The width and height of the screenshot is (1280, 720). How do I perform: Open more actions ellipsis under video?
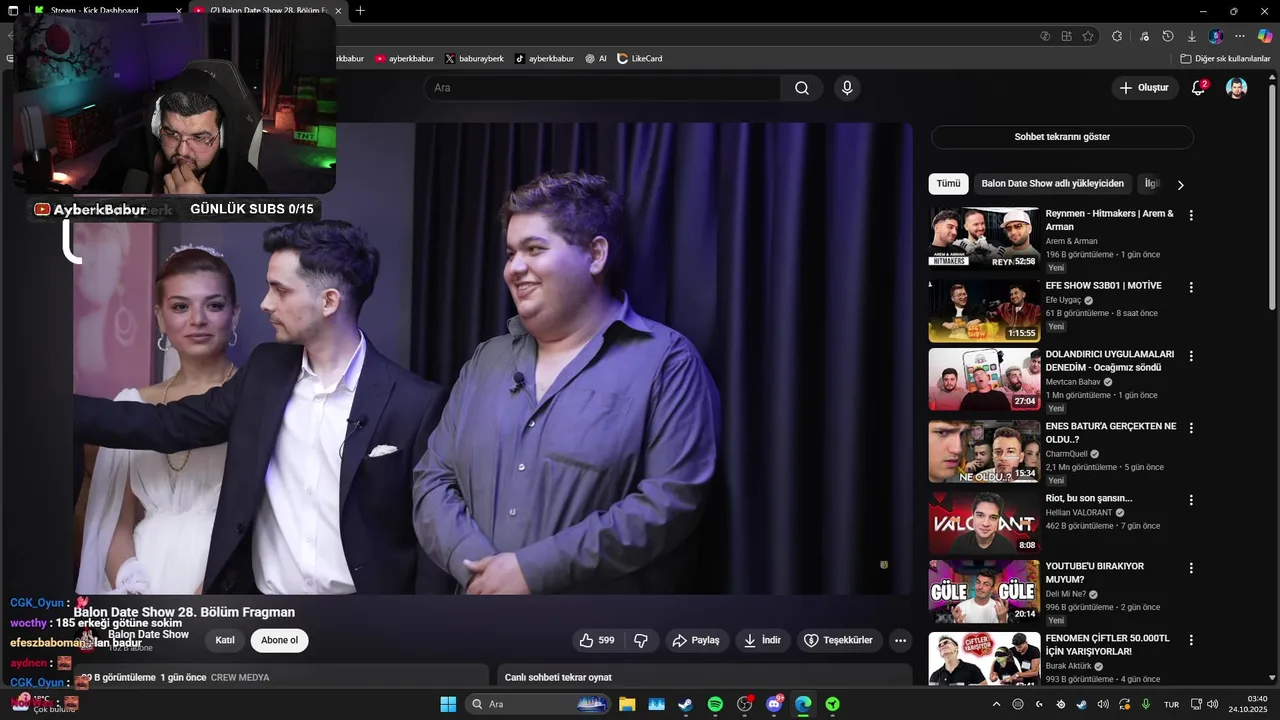coord(900,640)
